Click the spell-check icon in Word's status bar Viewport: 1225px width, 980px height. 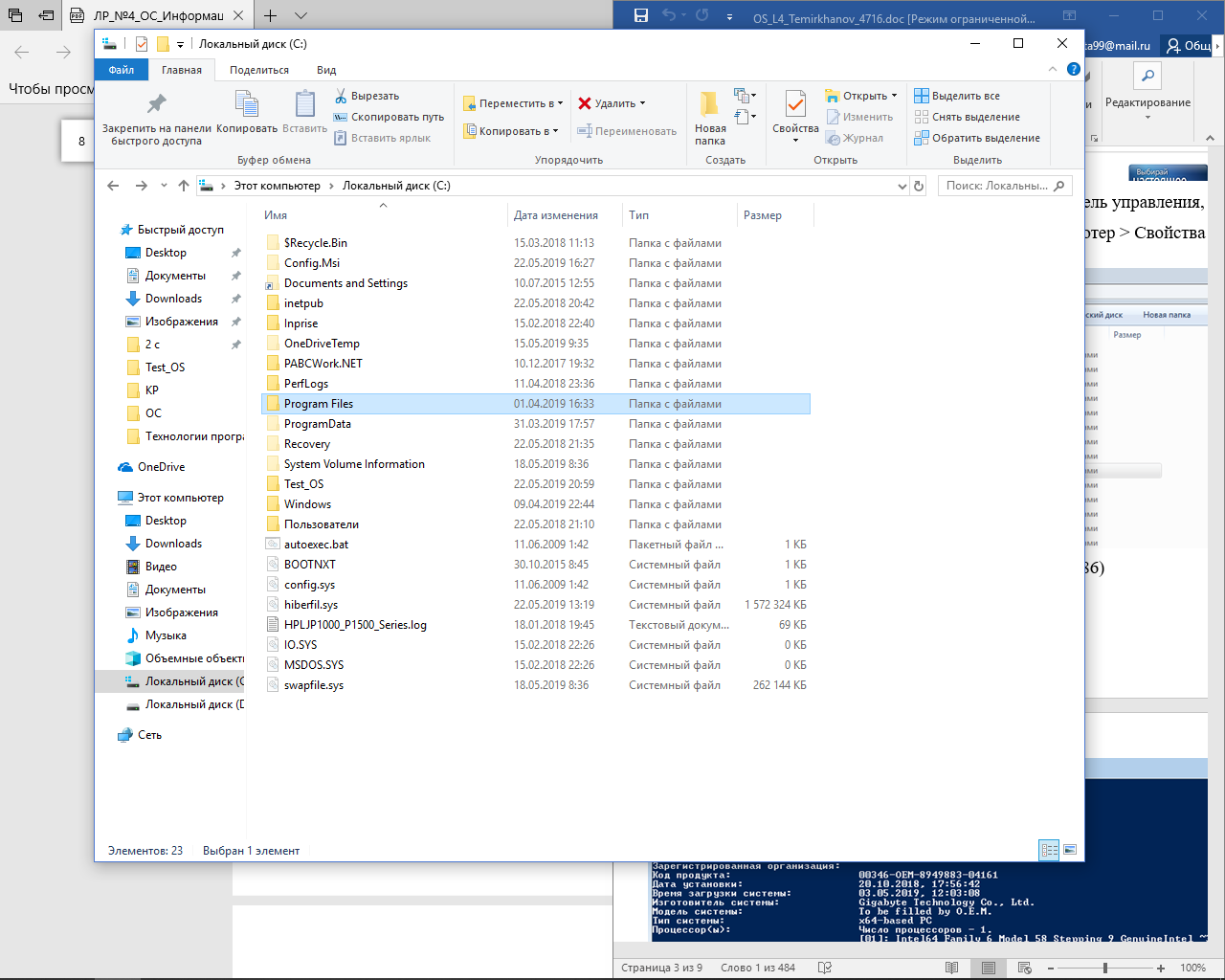825,968
